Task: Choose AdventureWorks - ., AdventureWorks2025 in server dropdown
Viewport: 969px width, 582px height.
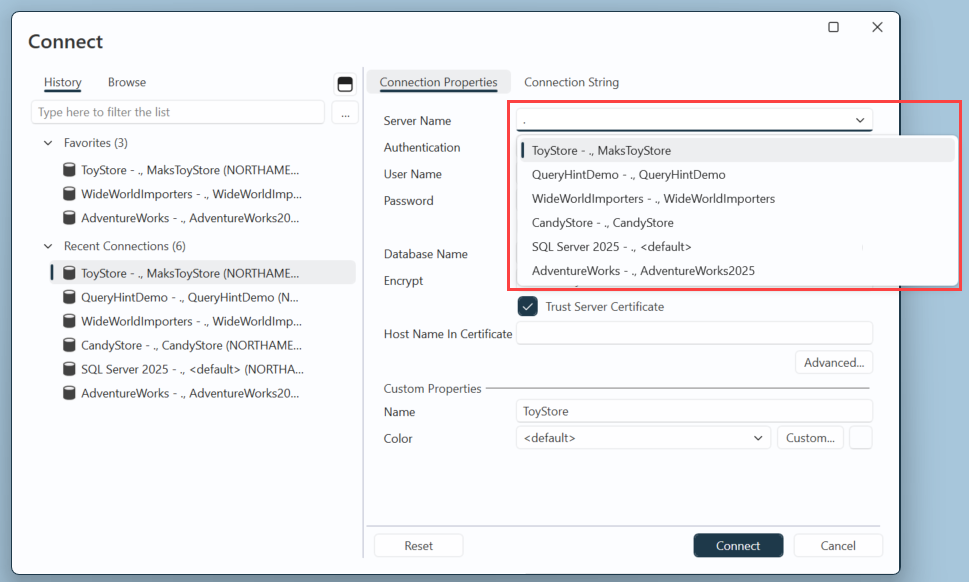Action: coord(737,271)
